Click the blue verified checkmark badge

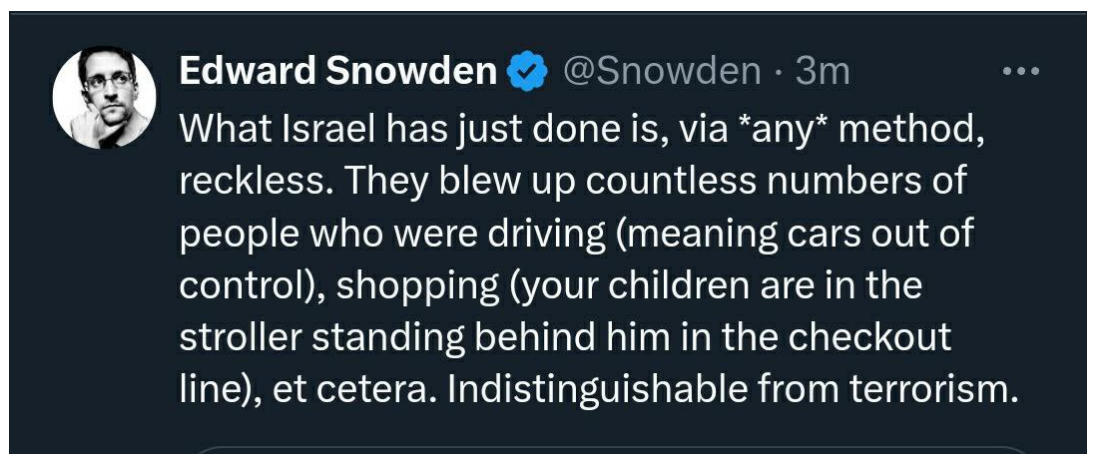point(528,72)
